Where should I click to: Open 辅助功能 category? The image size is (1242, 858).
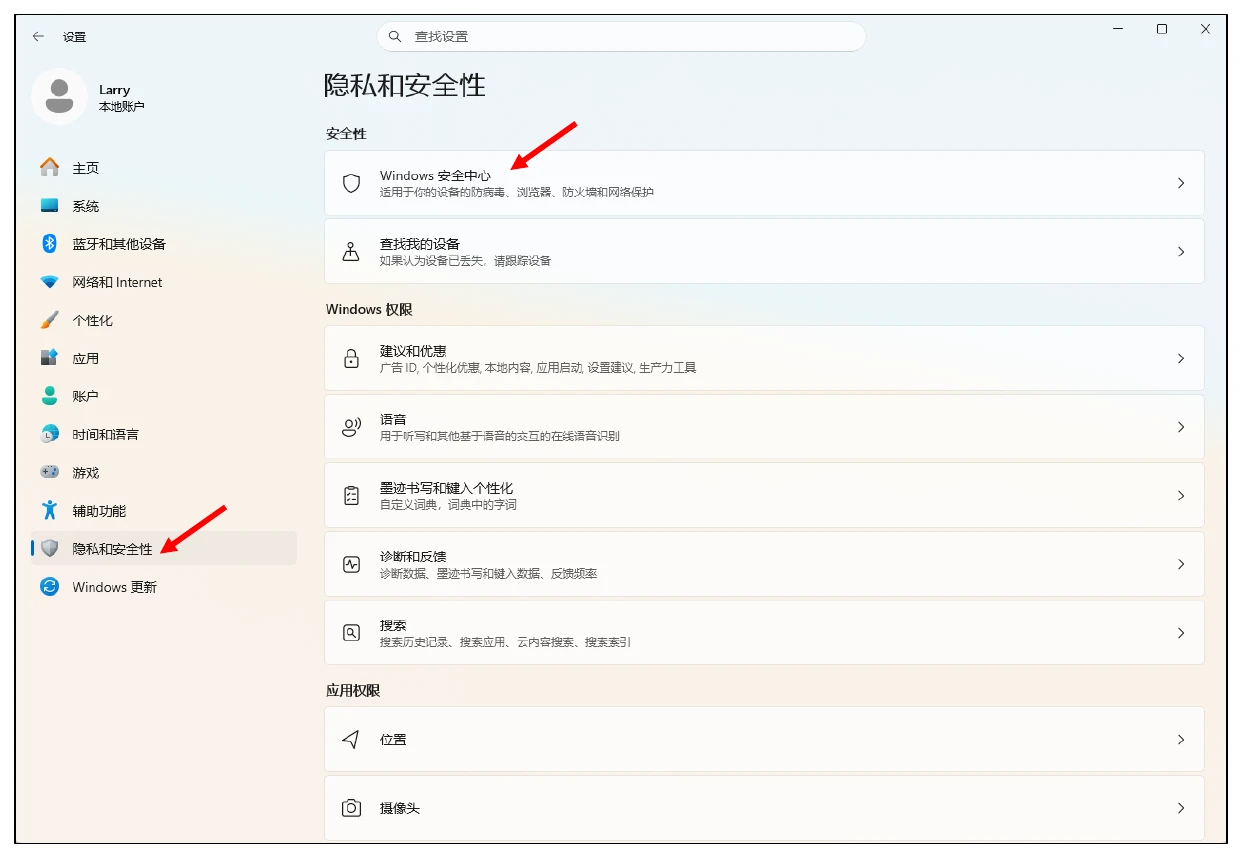[x=164, y=510]
